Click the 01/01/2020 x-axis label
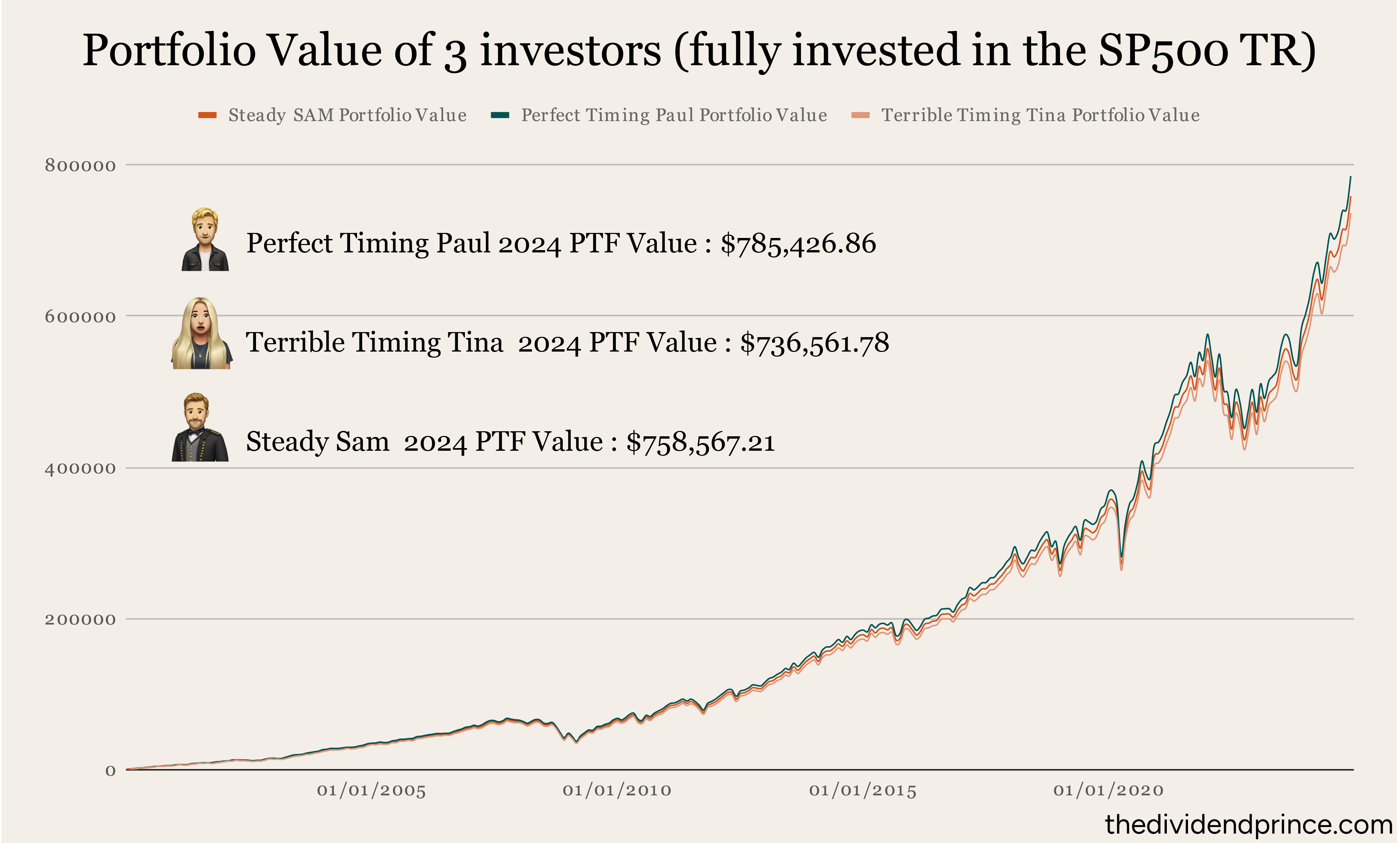This screenshot has width=1400, height=843. 1108,790
